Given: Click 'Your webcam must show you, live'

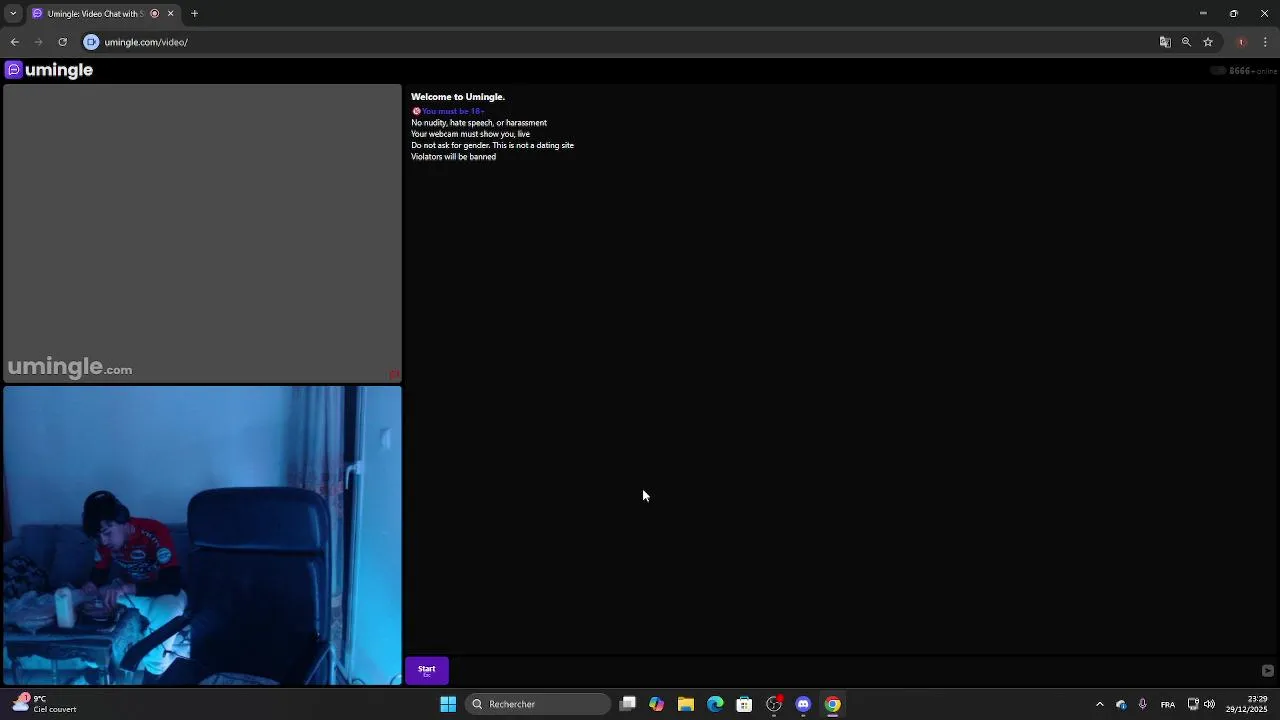Looking at the screenshot, I should [x=470, y=134].
